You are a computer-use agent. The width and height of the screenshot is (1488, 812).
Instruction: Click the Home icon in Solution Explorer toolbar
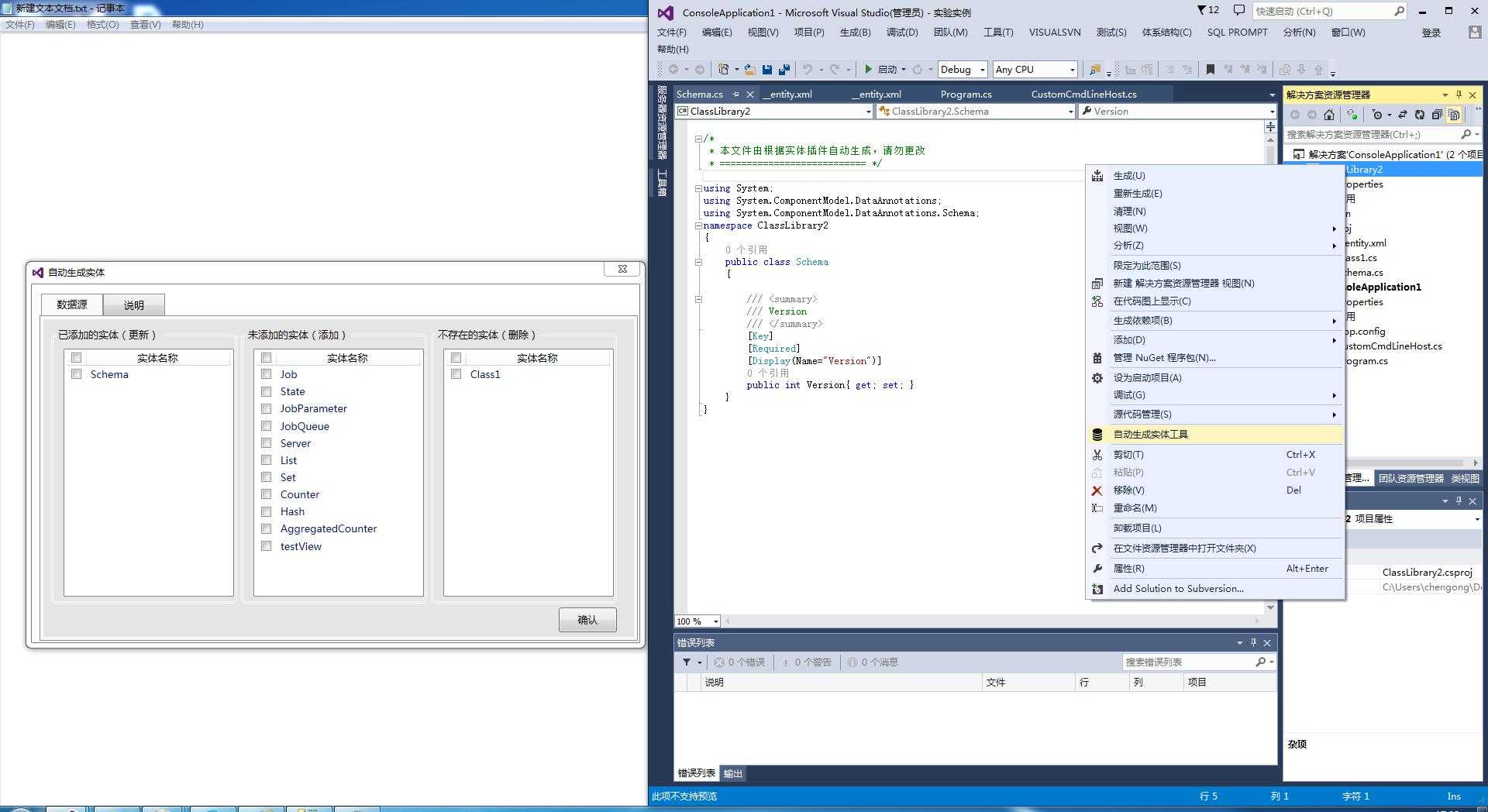click(1329, 115)
